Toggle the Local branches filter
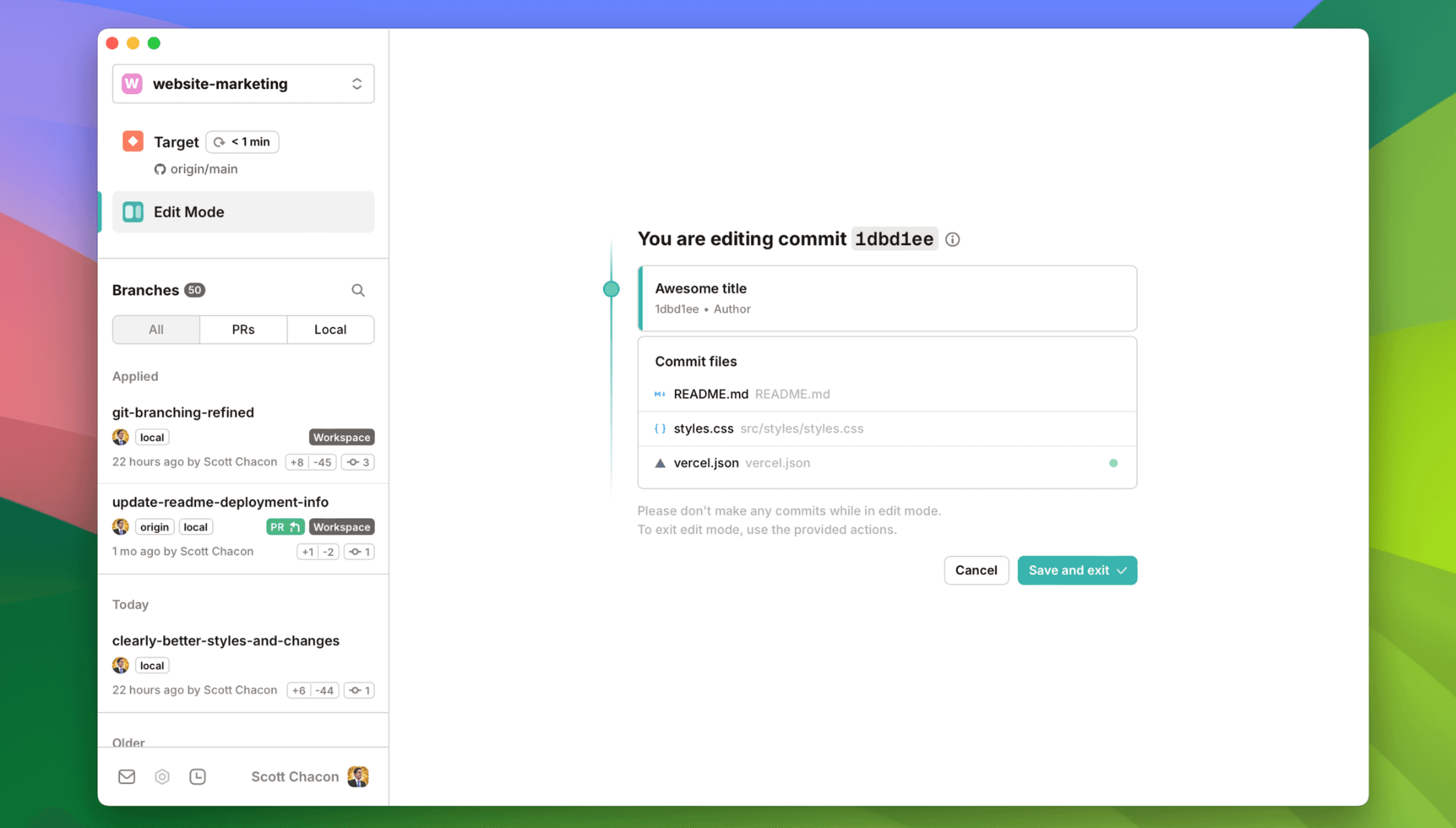The image size is (1456, 828). click(330, 329)
